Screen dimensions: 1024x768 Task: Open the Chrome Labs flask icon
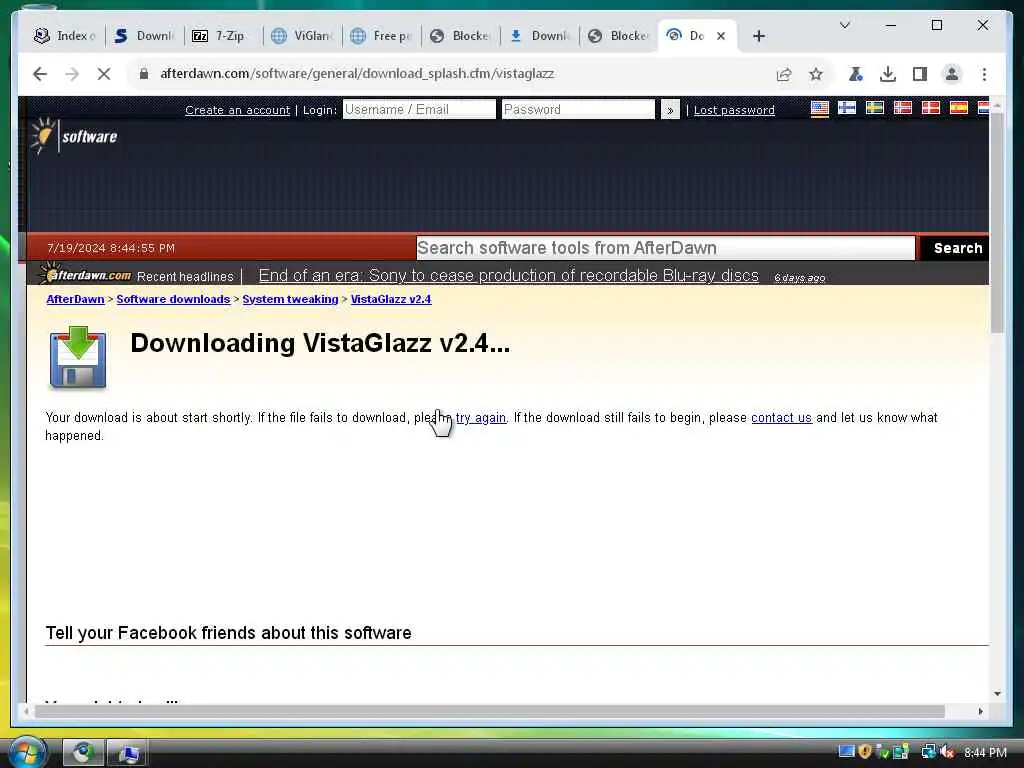(856, 74)
